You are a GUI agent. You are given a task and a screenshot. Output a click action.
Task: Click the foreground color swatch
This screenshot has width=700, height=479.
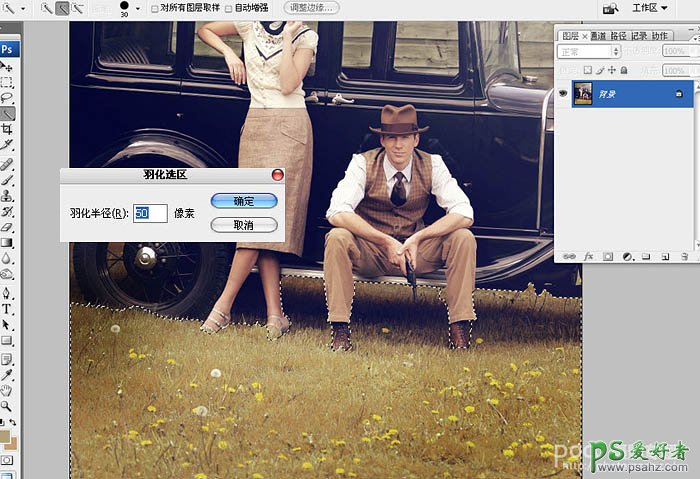click(5, 436)
